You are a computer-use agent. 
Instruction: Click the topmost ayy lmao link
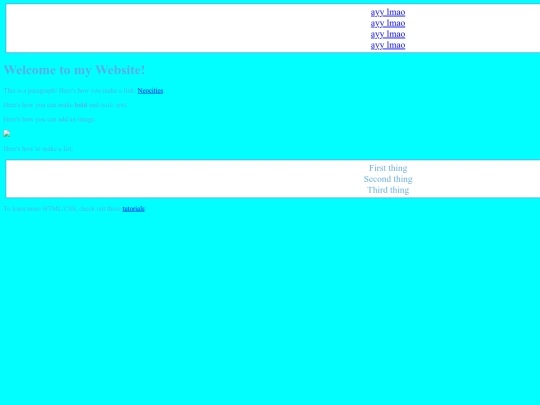coord(388,12)
